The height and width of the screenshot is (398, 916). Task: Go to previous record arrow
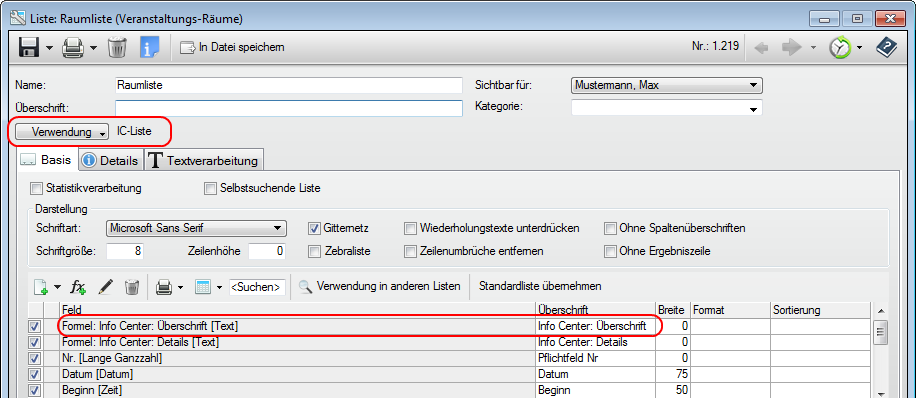(762, 48)
